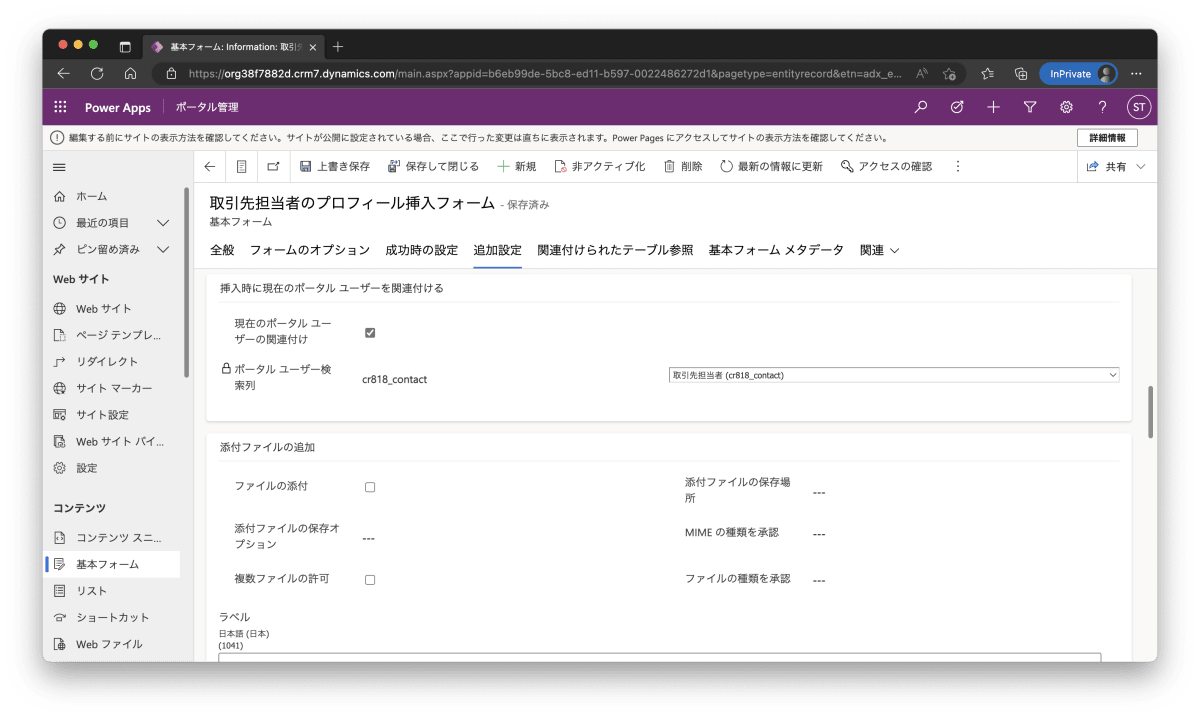The image size is (1200, 718).
Task: Open サイト マーカー in sidebar
Action: tap(113, 388)
